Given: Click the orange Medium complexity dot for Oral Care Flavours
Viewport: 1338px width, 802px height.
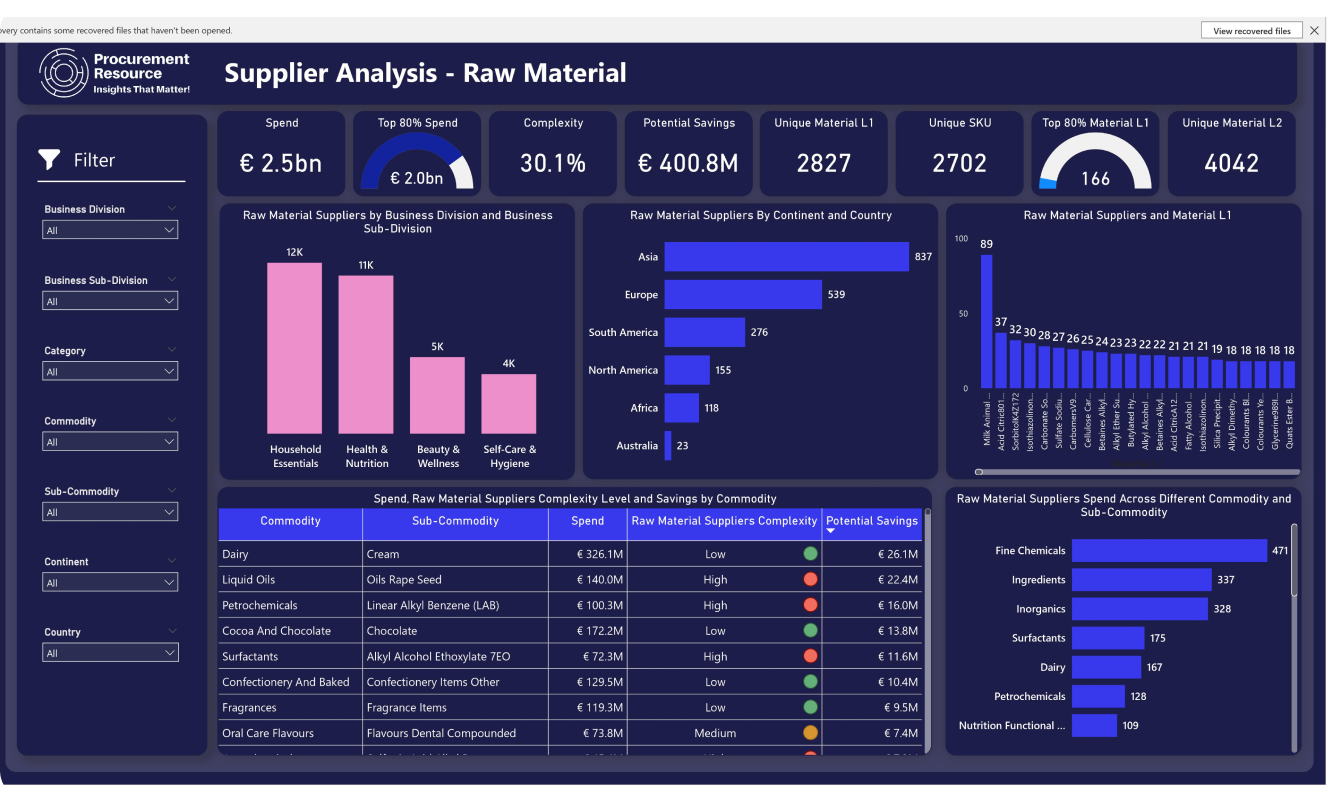Looking at the screenshot, I should [810, 733].
